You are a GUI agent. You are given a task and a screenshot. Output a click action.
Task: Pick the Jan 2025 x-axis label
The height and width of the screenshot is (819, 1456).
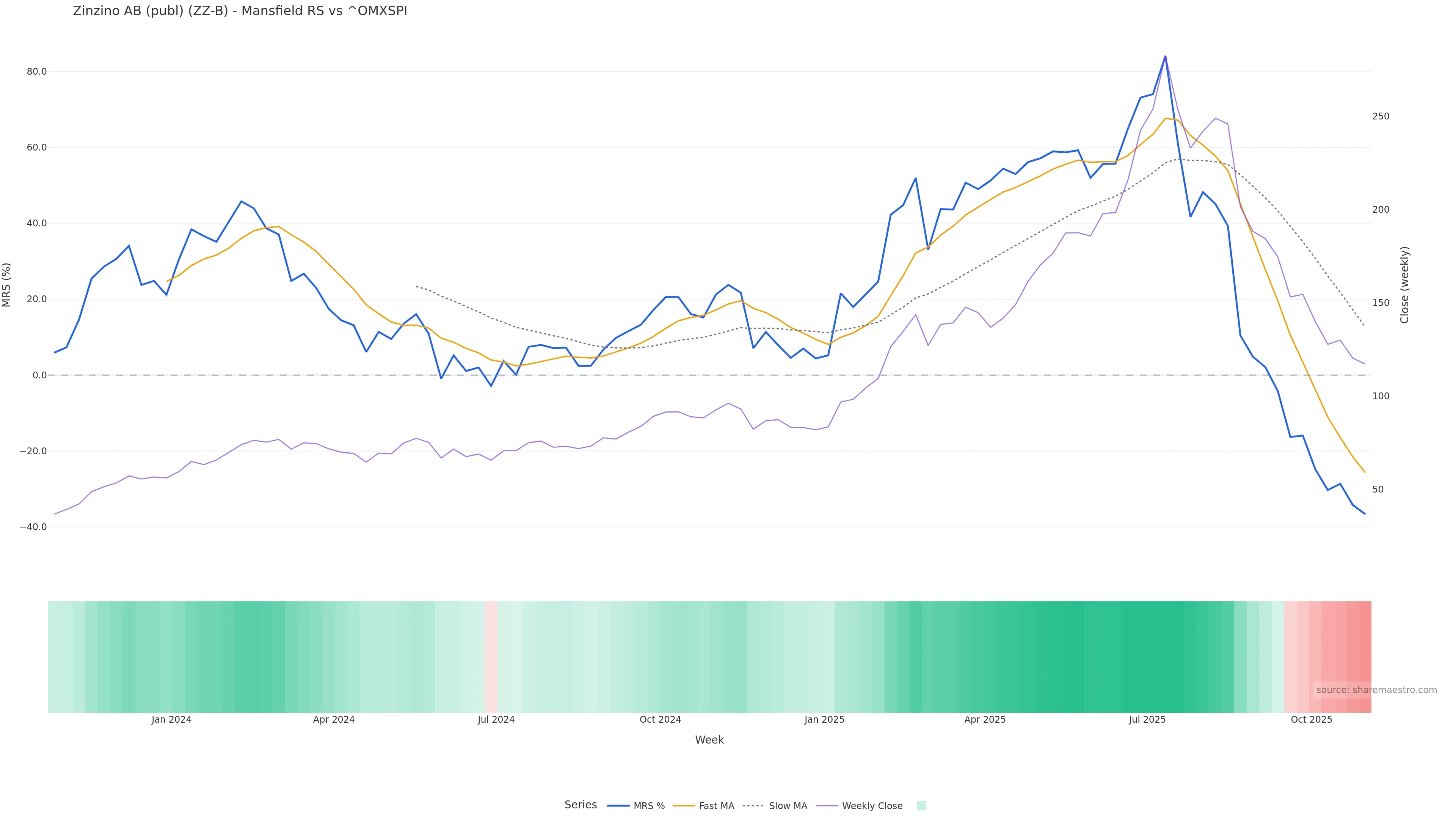pyautogui.click(x=824, y=720)
